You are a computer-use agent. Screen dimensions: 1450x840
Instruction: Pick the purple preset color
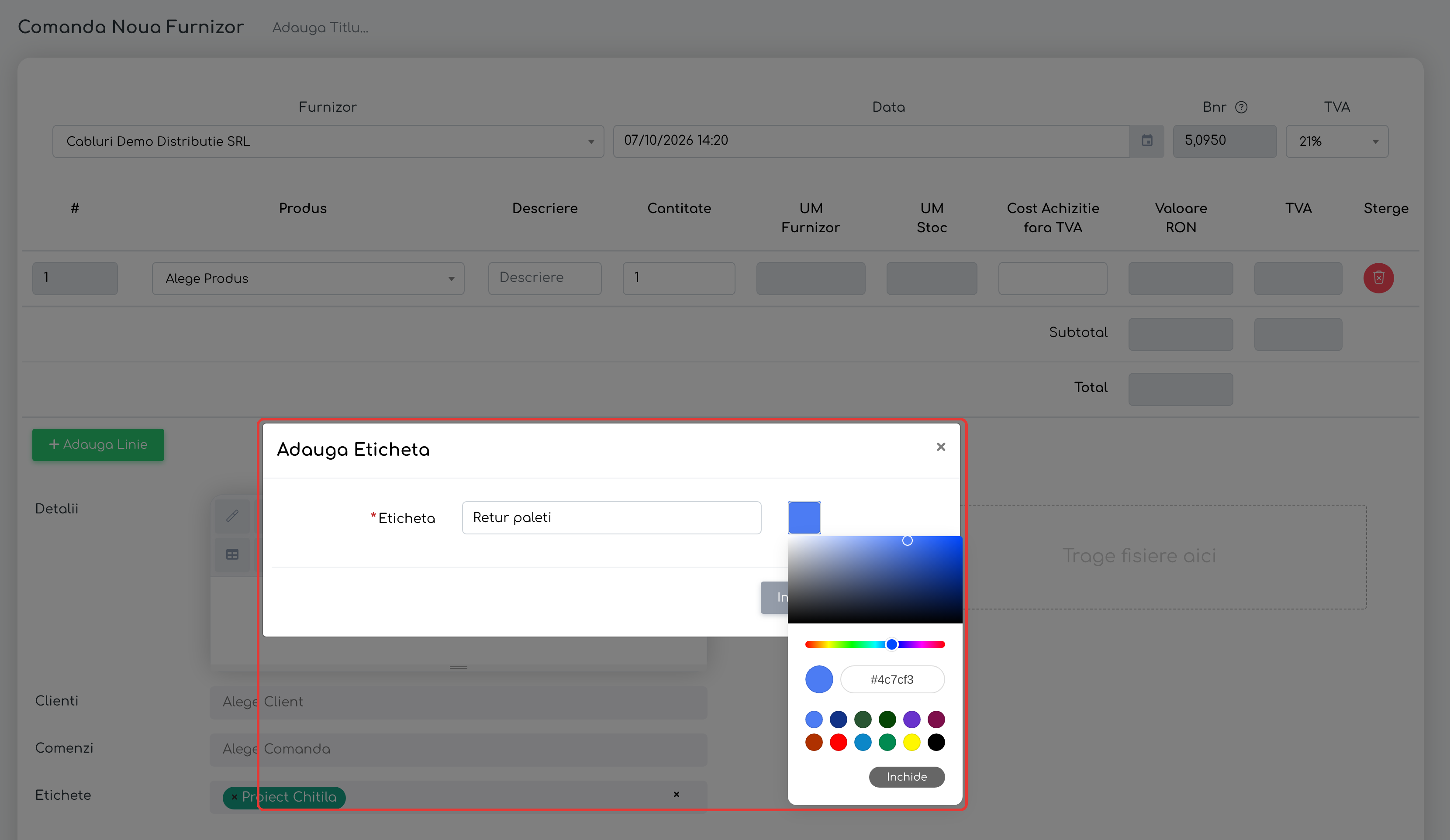[x=912, y=719]
